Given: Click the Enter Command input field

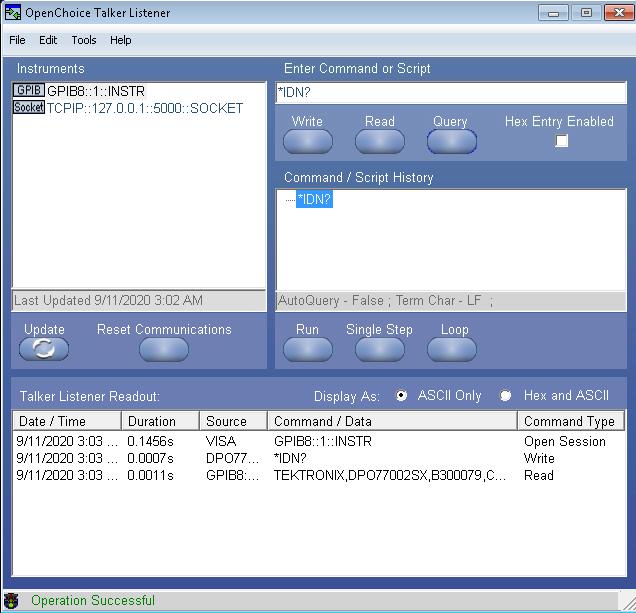Looking at the screenshot, I should (x=451, y=93).
